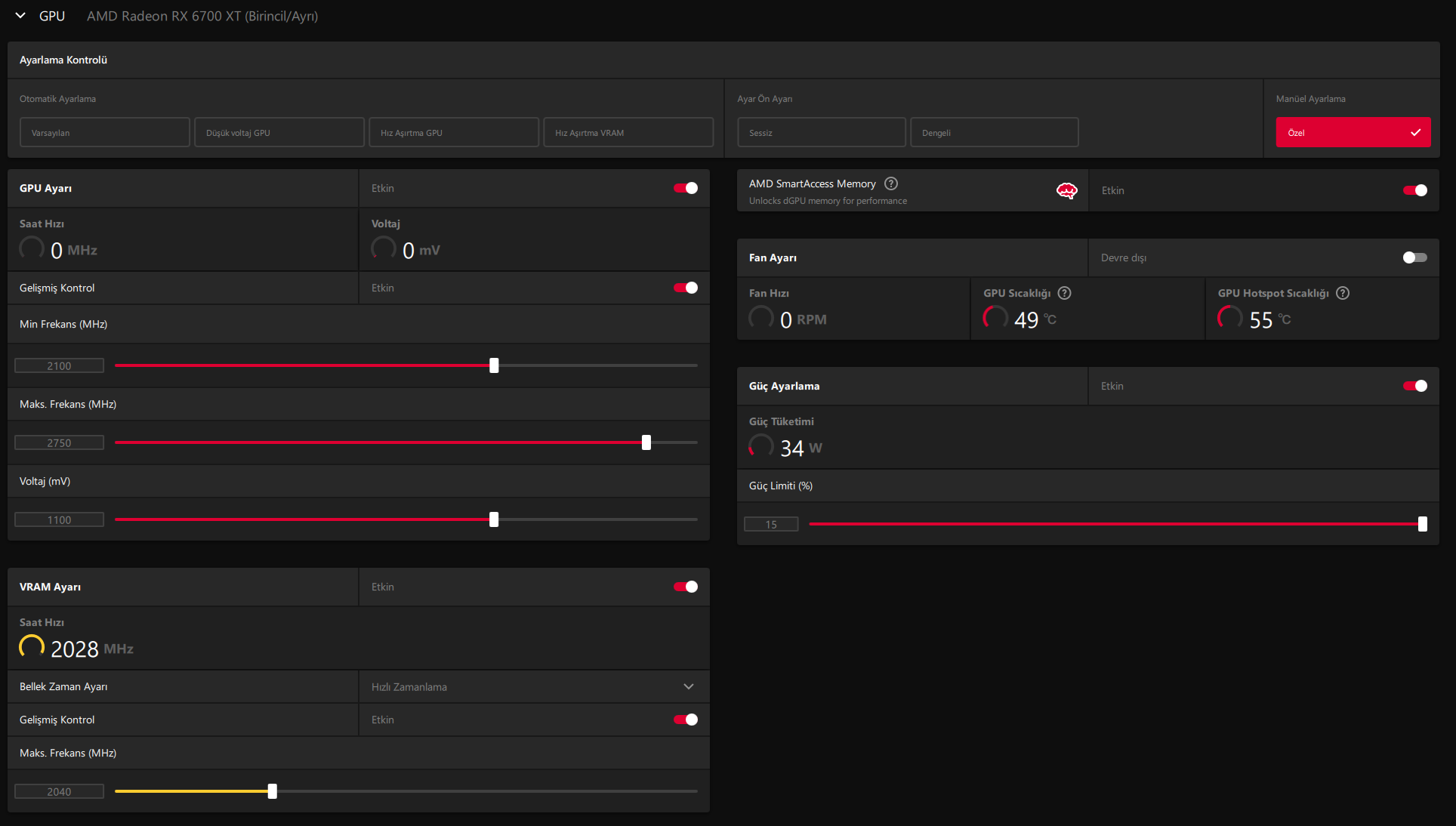Screen dimensions: 1456x826
Task: Click the 2028 MHz VRAM clock value
Action: coord(92,649)
